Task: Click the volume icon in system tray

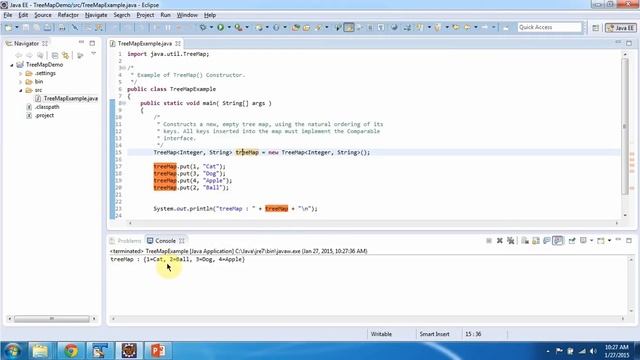Action: pyautogui.click(x=593, y=351)
